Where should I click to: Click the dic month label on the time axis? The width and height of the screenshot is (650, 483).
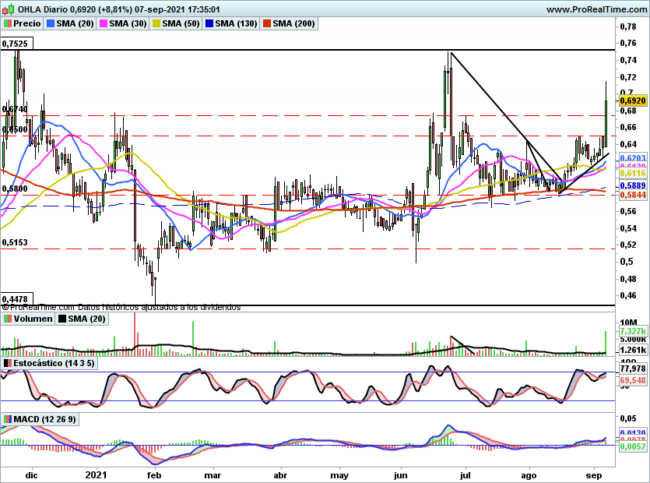[31, 475]
